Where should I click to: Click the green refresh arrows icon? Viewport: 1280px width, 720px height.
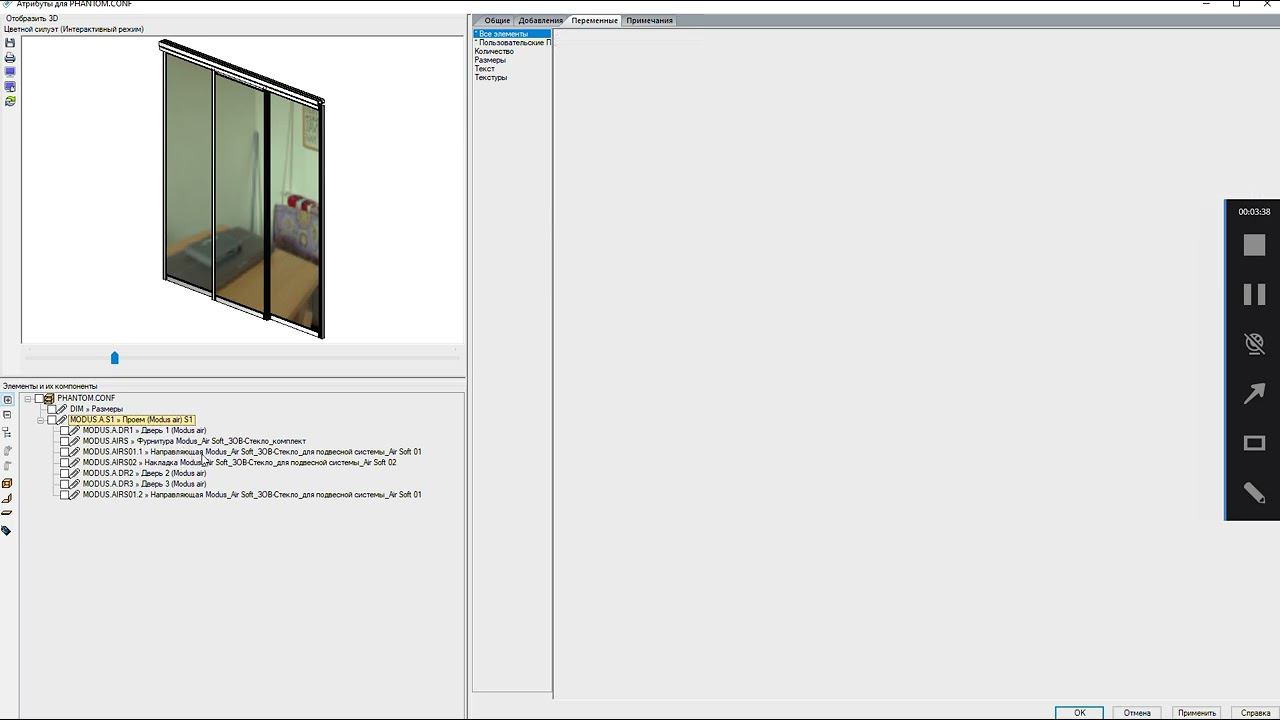click(10, 101)
